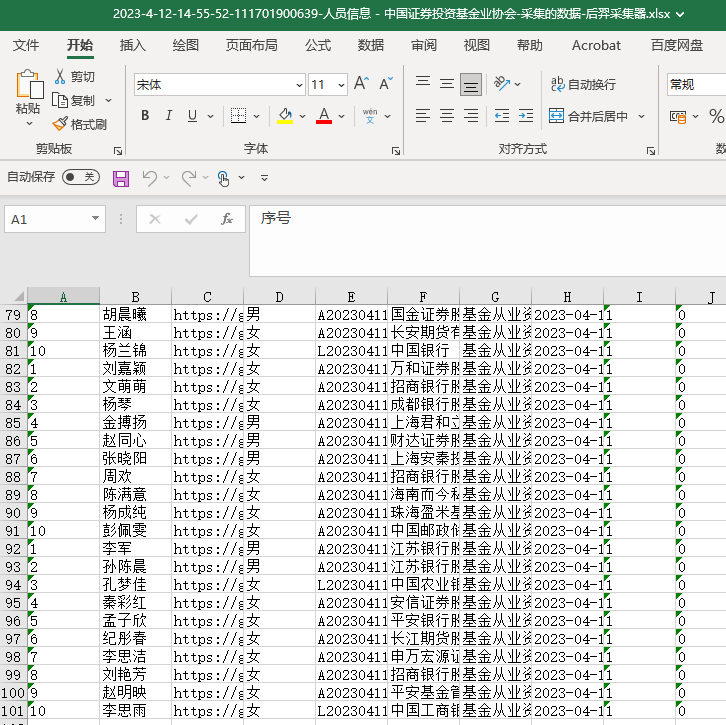Viewport: 726px width, 725px height.
Task: Click the insert function fx icon
Action: 227,219
